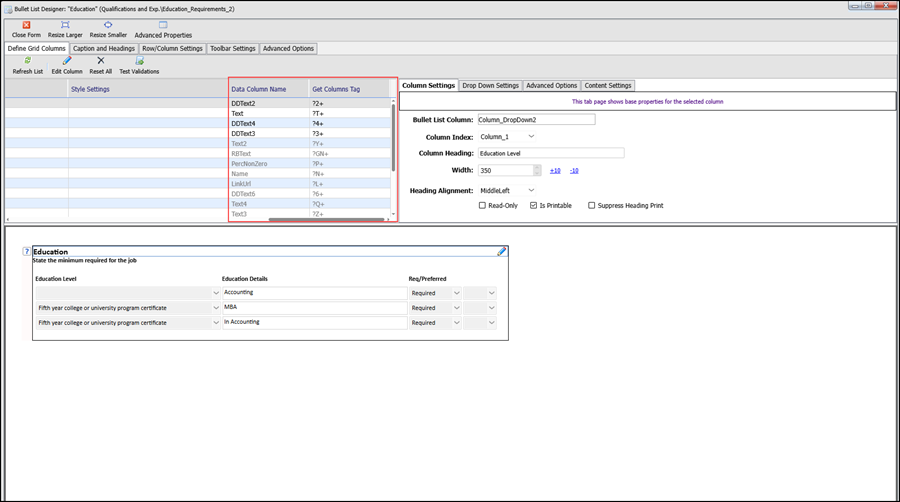Click the Get Columns Tag column header
Screen dimensions: 900x502
coord(349,89)
